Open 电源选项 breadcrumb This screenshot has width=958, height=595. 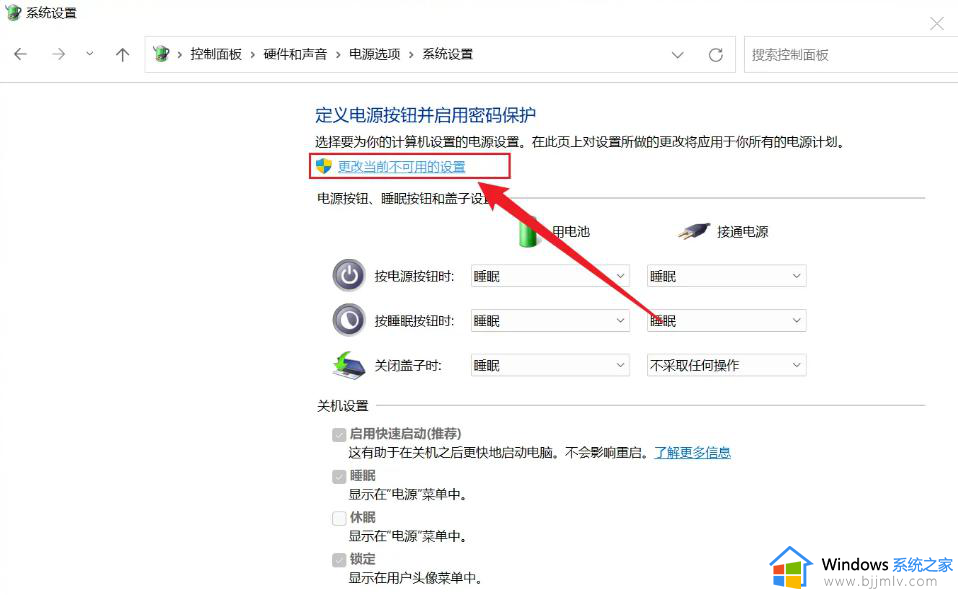point(375,54)
